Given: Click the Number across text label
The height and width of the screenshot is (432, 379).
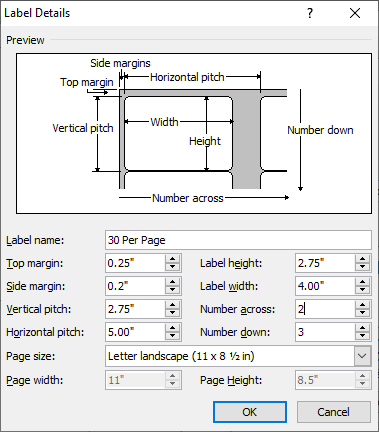Looking at the screenshot, I should pyautogui.click(x=238, y=309).
